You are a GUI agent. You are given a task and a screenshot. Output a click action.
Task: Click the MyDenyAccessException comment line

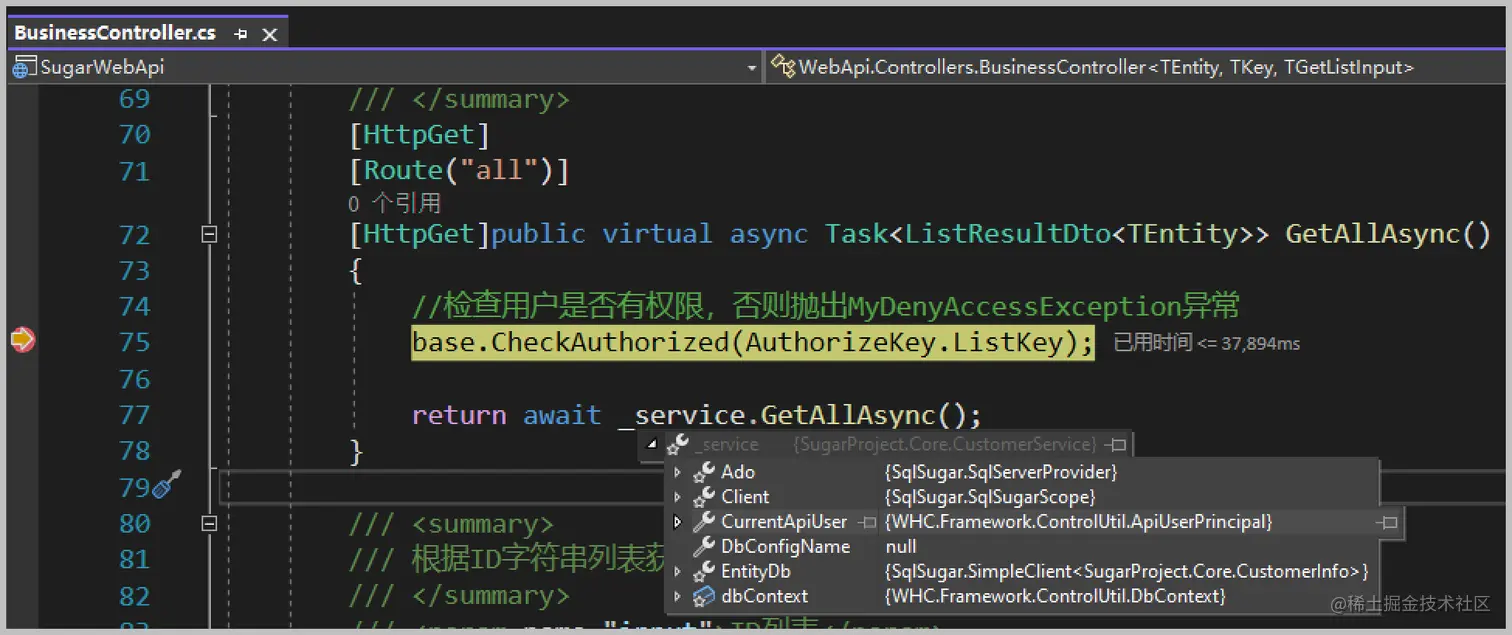point(826,306)
